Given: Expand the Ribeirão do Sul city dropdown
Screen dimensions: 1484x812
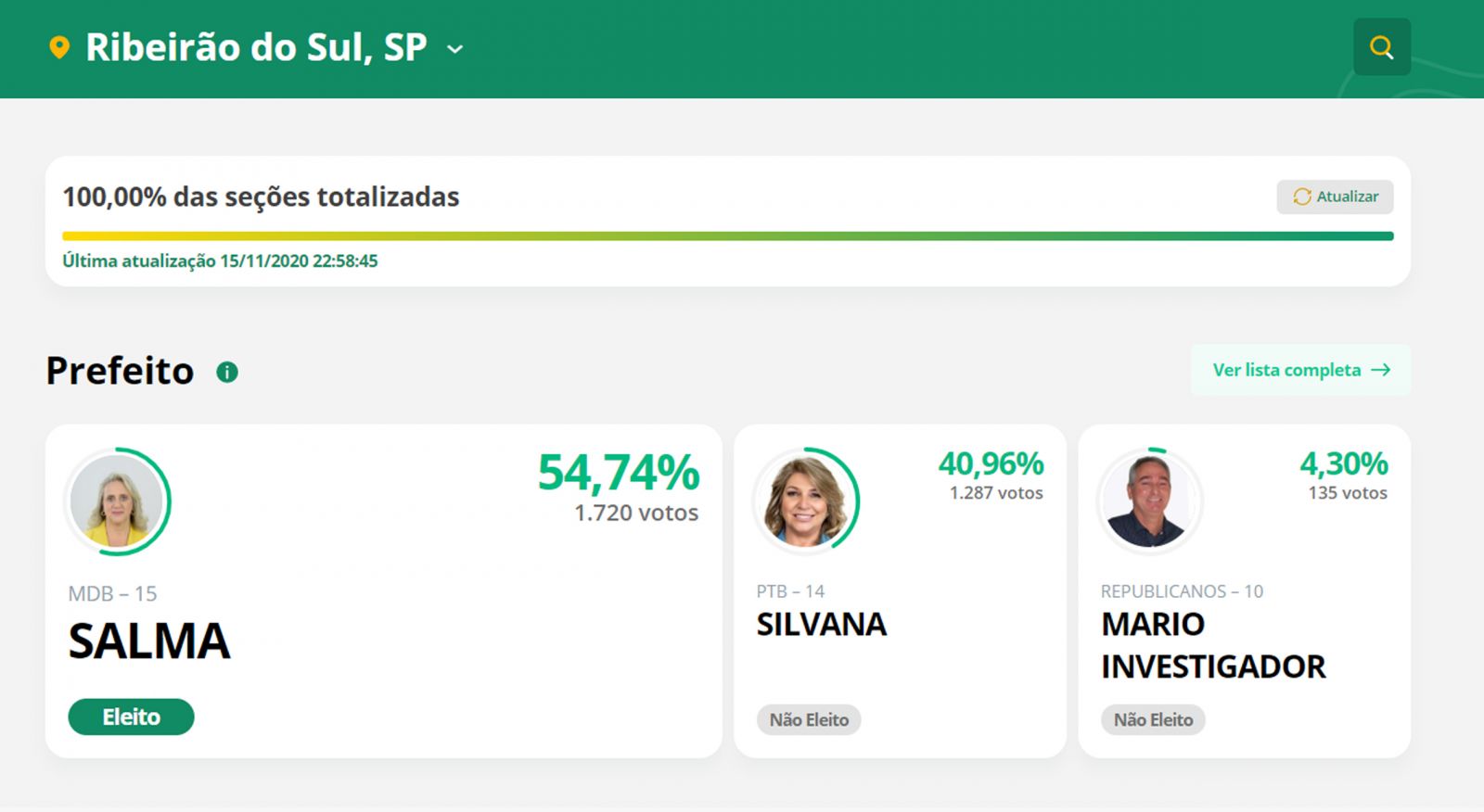Looking at the screenshot, I should 454,49.
